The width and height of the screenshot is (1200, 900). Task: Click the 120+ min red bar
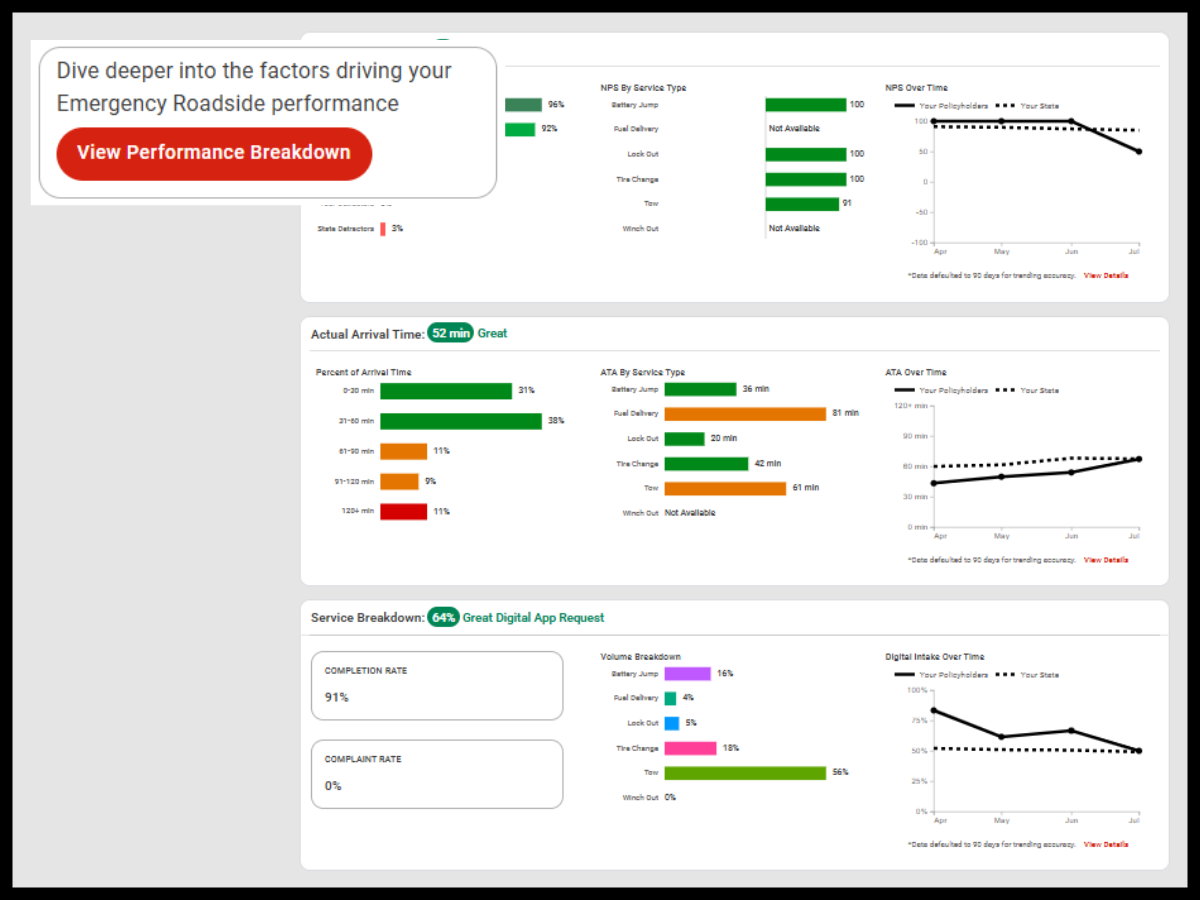[402, 511]
